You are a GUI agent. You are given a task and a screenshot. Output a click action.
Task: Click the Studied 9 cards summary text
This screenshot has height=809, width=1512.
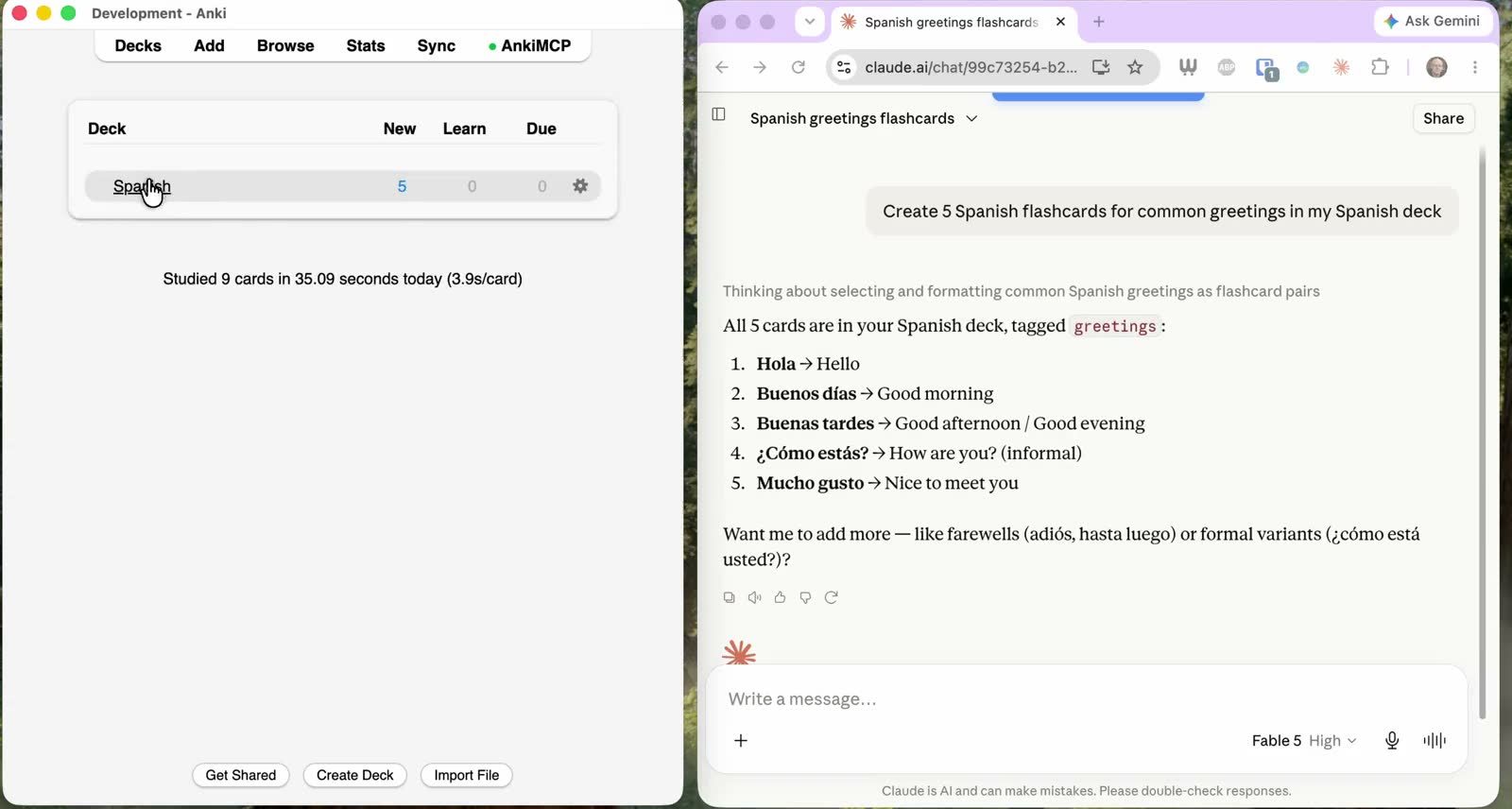pyautogui.click(x=342, y=279)
